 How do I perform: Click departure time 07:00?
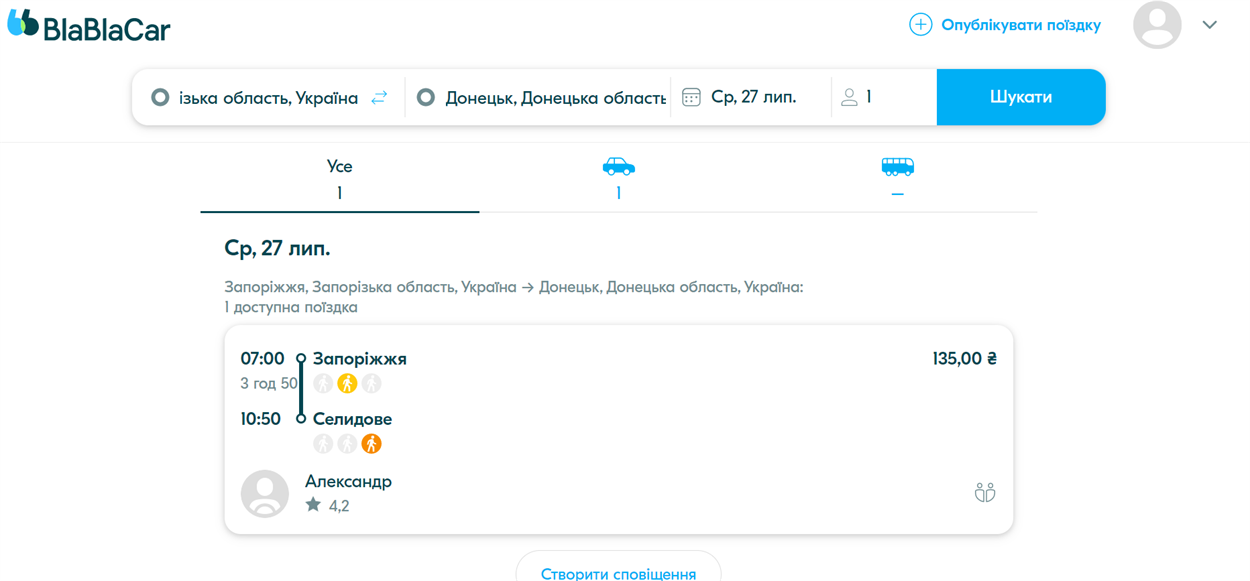(262, 358)
